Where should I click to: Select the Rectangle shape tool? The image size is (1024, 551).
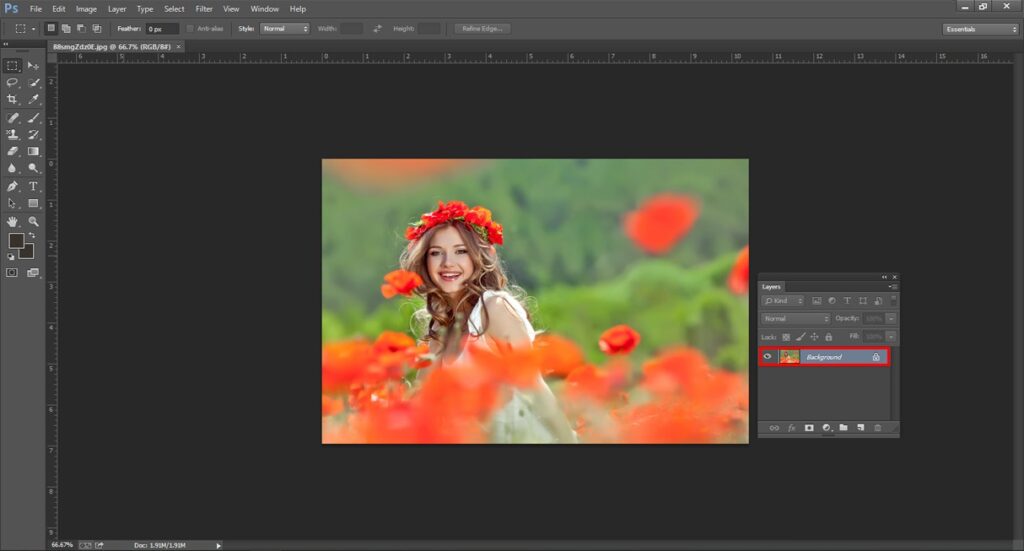[x=33, y=204]
